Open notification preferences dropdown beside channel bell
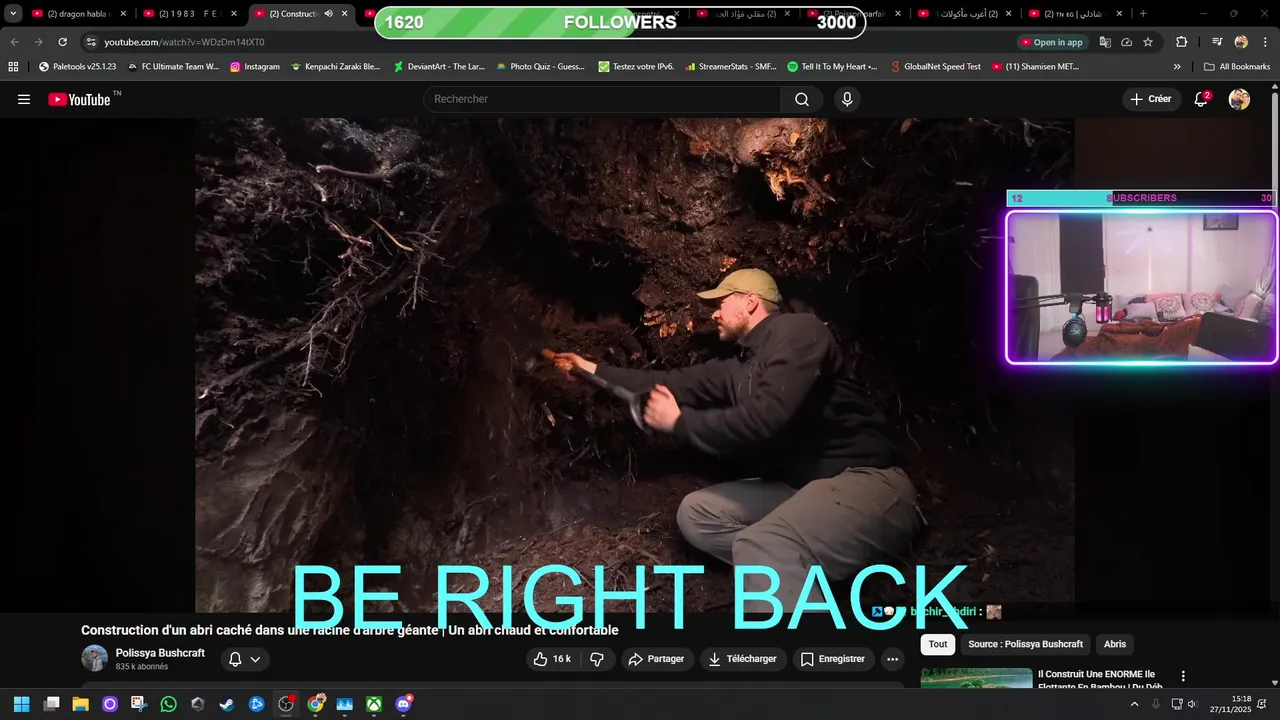The image size is (1280, 720). point(255,659)
